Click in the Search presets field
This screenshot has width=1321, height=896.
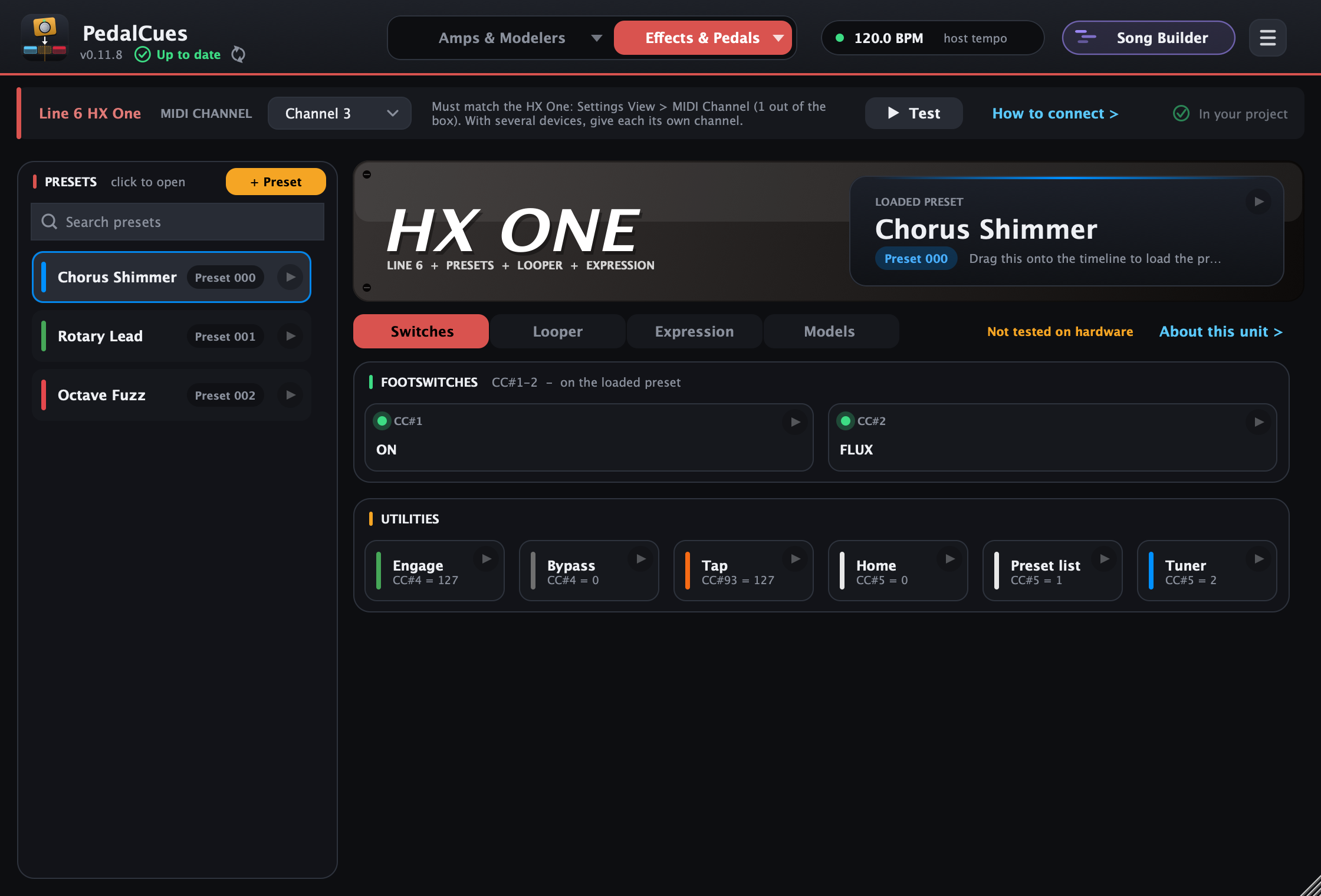[178, 222]
